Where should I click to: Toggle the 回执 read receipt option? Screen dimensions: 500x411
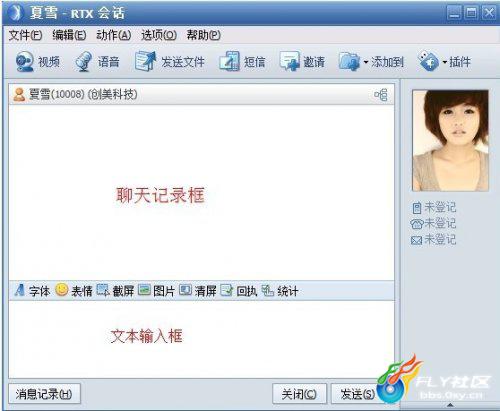click(239, 290)
